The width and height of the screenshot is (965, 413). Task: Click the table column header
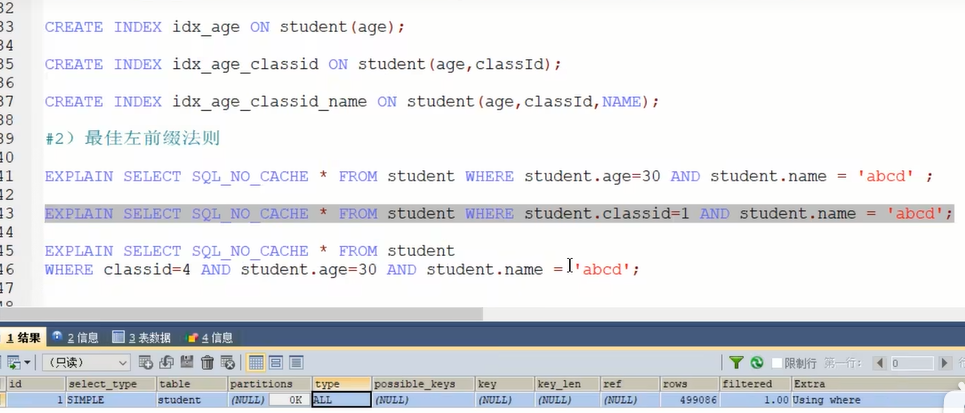click(191, 384)
